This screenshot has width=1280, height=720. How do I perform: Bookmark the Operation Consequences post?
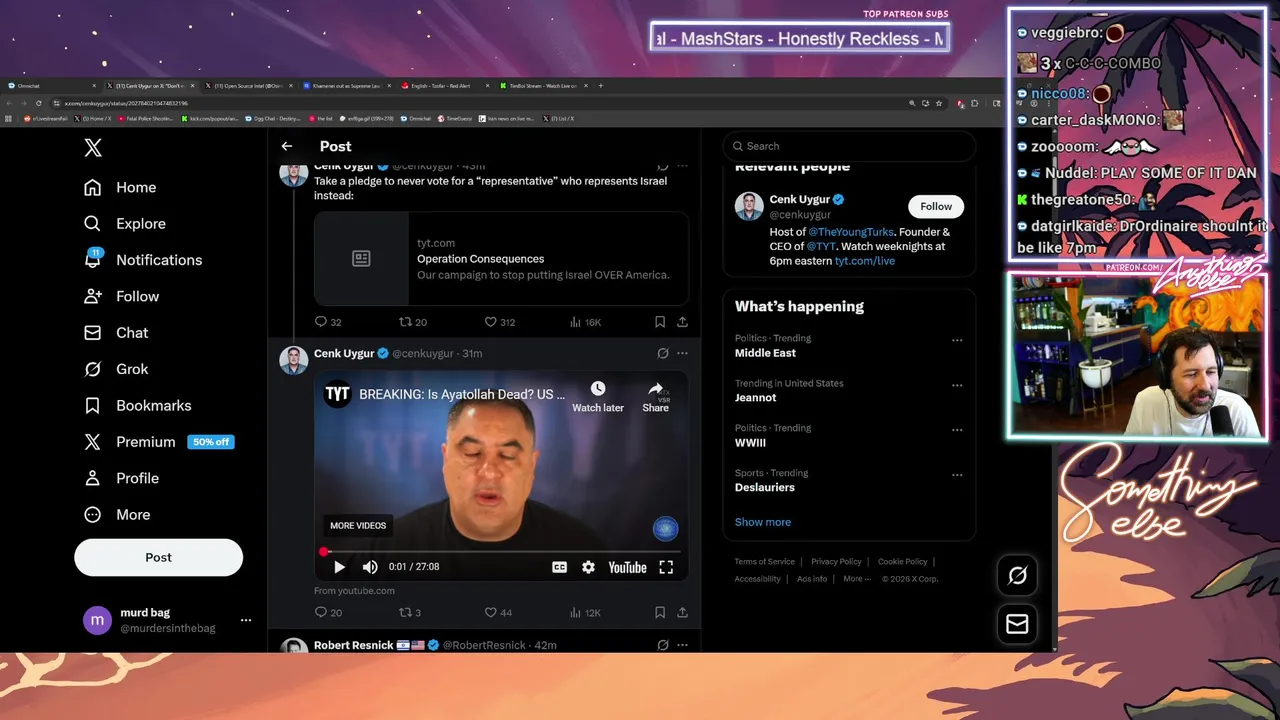coord(660,322)
